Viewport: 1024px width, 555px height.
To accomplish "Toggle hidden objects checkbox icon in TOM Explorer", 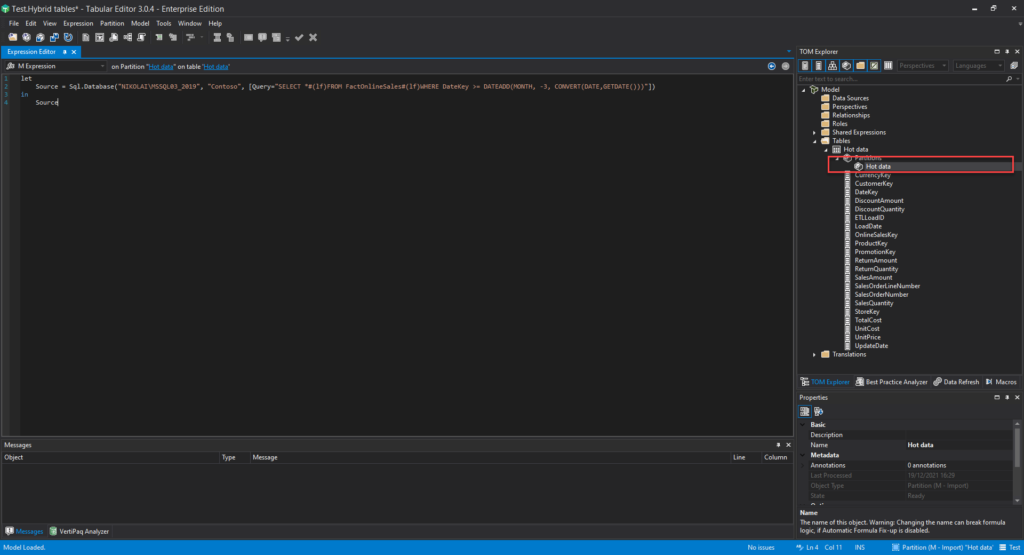I will (874, 65).
